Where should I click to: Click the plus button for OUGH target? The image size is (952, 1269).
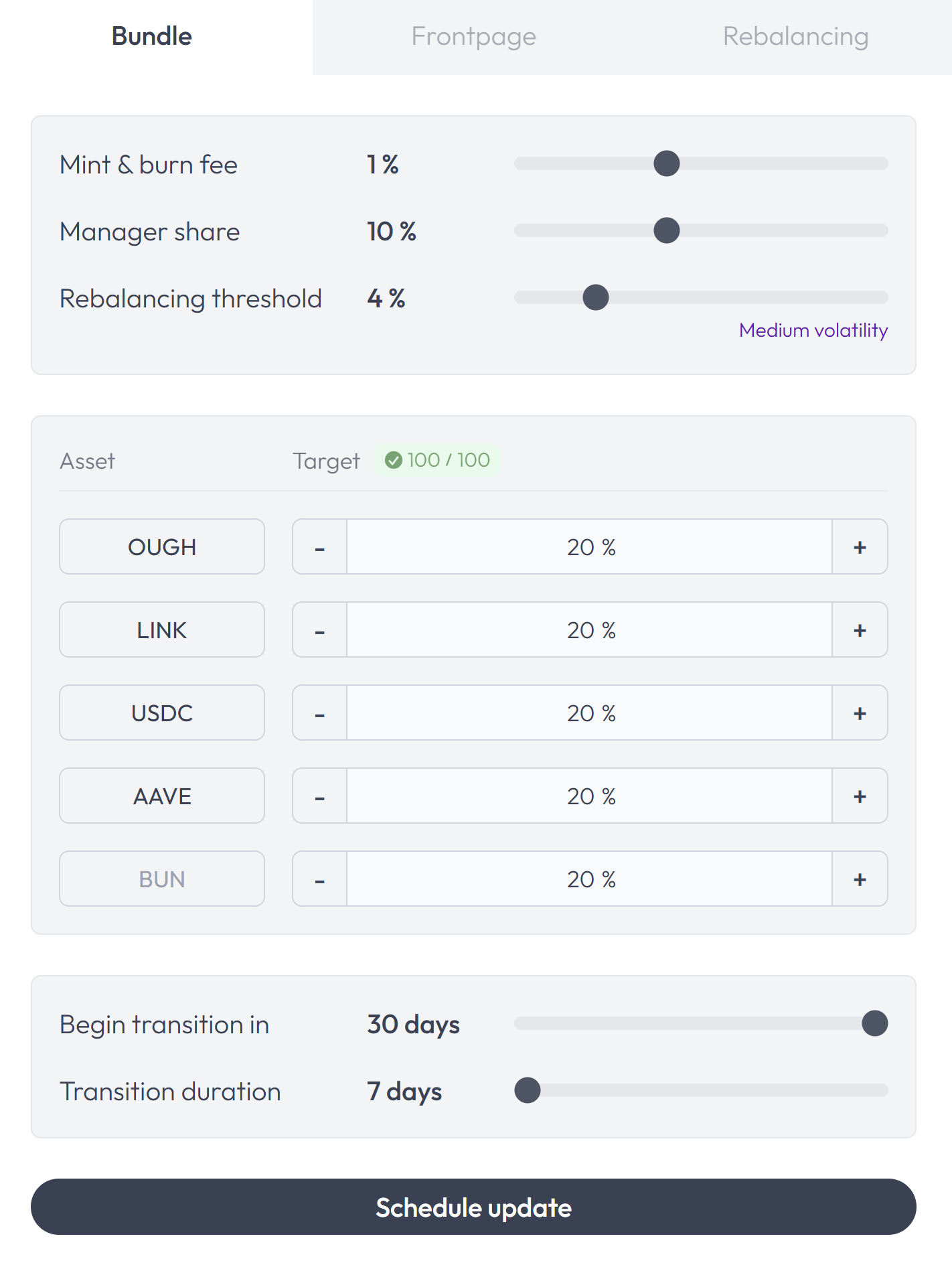(860, 547)
